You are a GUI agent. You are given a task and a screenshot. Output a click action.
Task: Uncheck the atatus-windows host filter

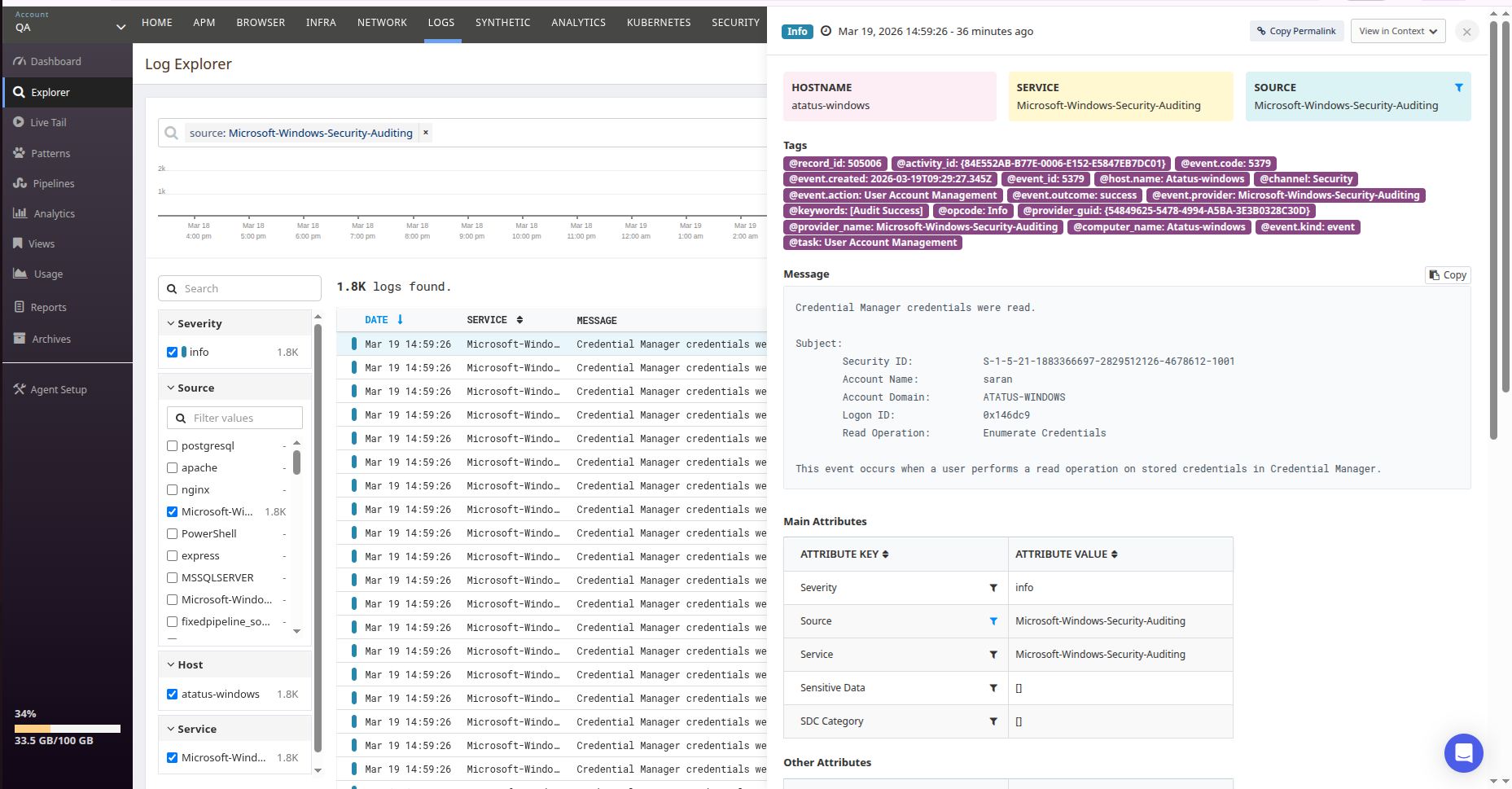pos(172,694)
